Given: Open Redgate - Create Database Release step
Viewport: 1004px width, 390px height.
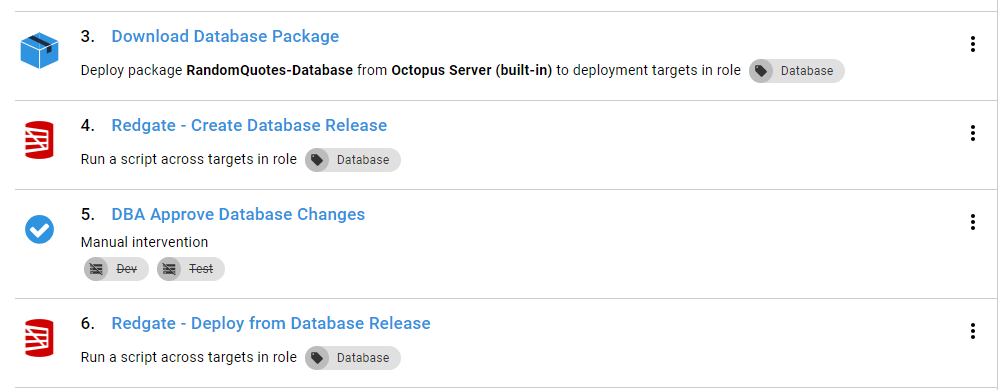Looking at the screenshot, I should click(x=249, y=126).
